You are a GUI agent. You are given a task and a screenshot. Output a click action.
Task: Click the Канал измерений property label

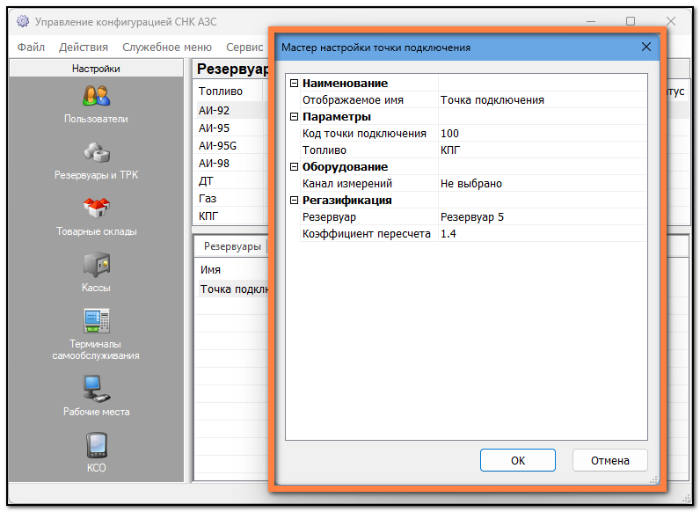click(x=347, y=183)
